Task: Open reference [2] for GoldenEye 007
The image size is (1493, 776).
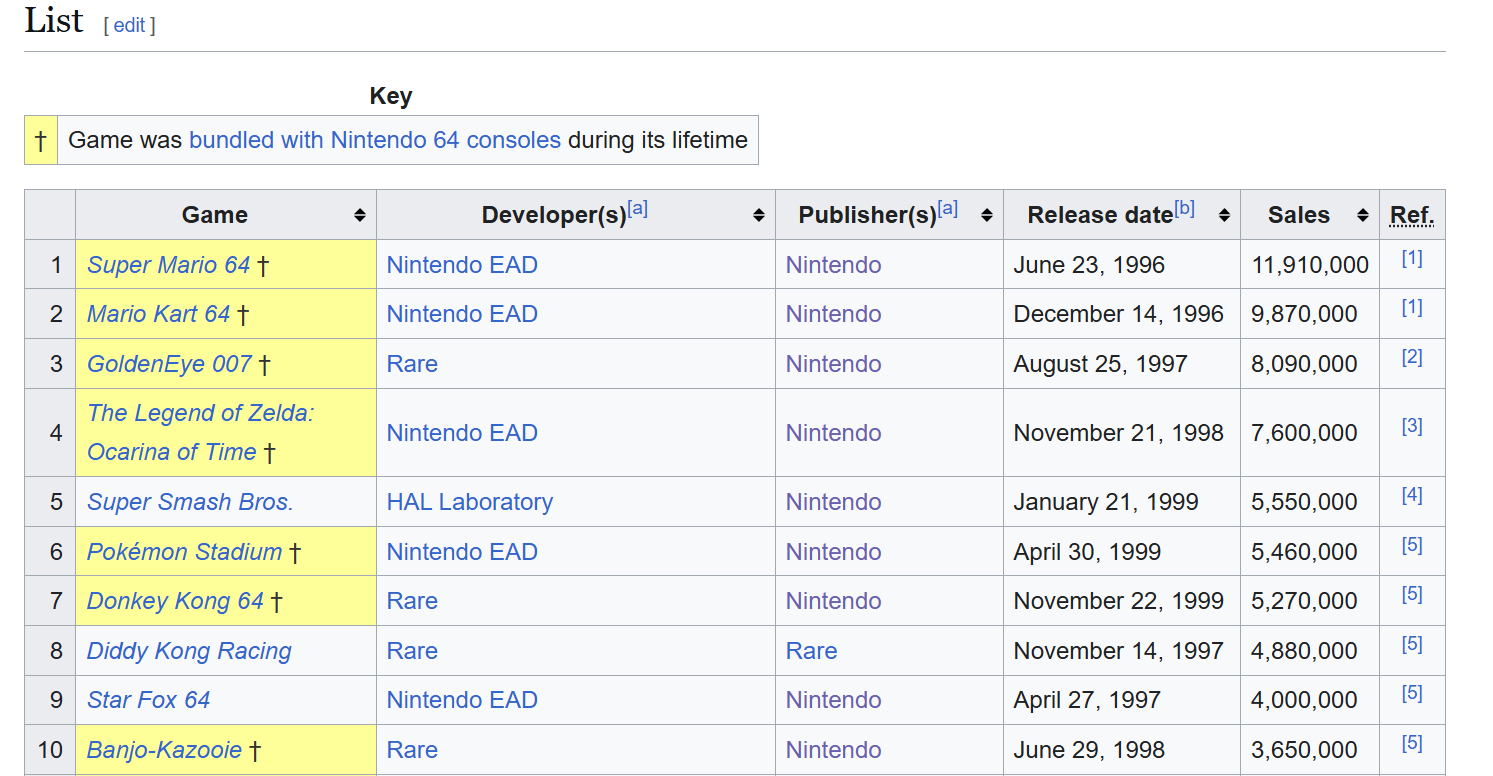Action: coord(1412,357)
